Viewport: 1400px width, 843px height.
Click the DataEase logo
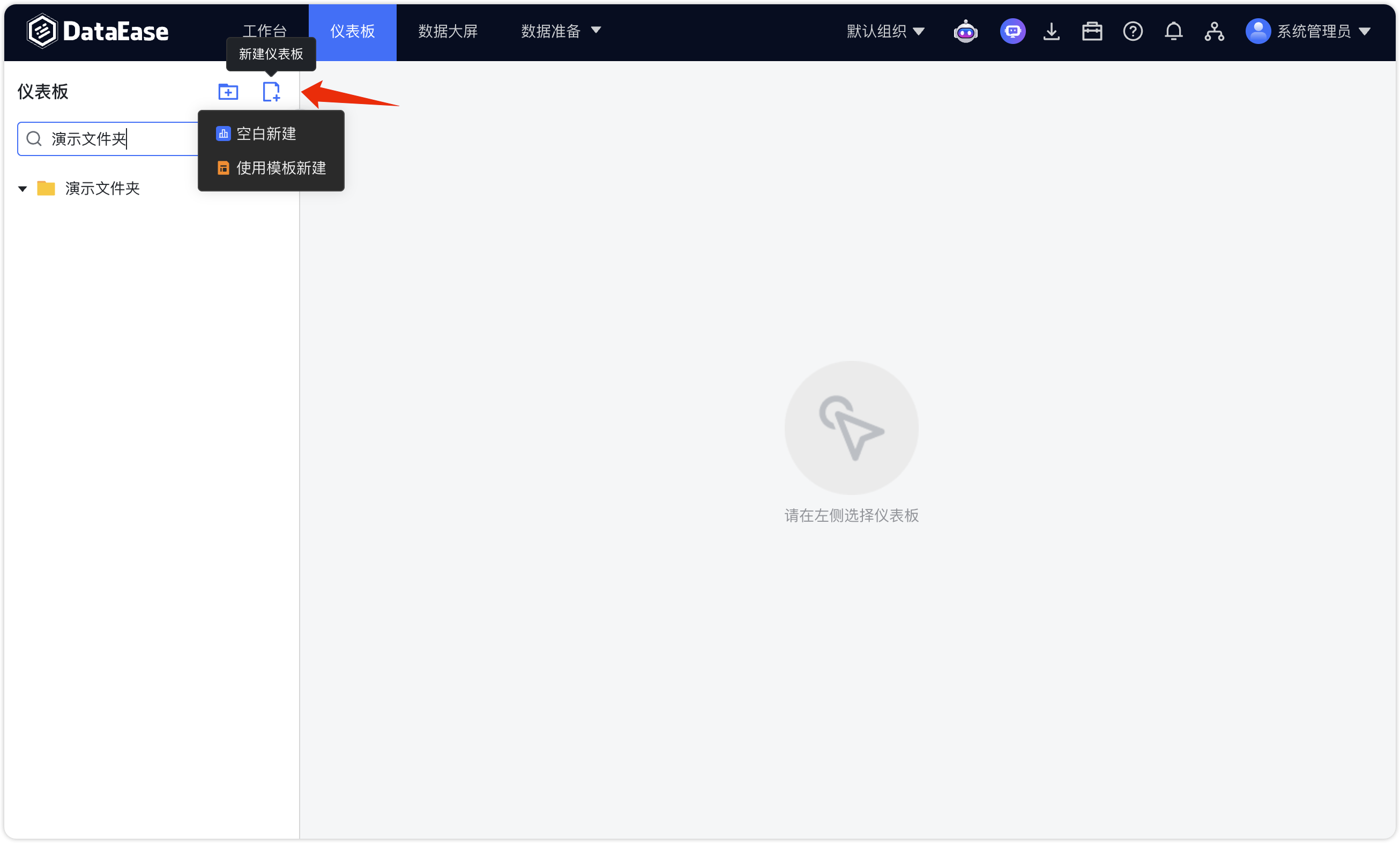(x=98, y=31)
